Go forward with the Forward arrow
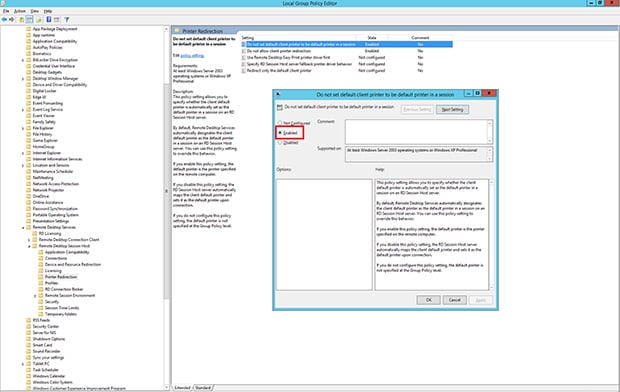 pyautogui.click(x=11, y=19)
